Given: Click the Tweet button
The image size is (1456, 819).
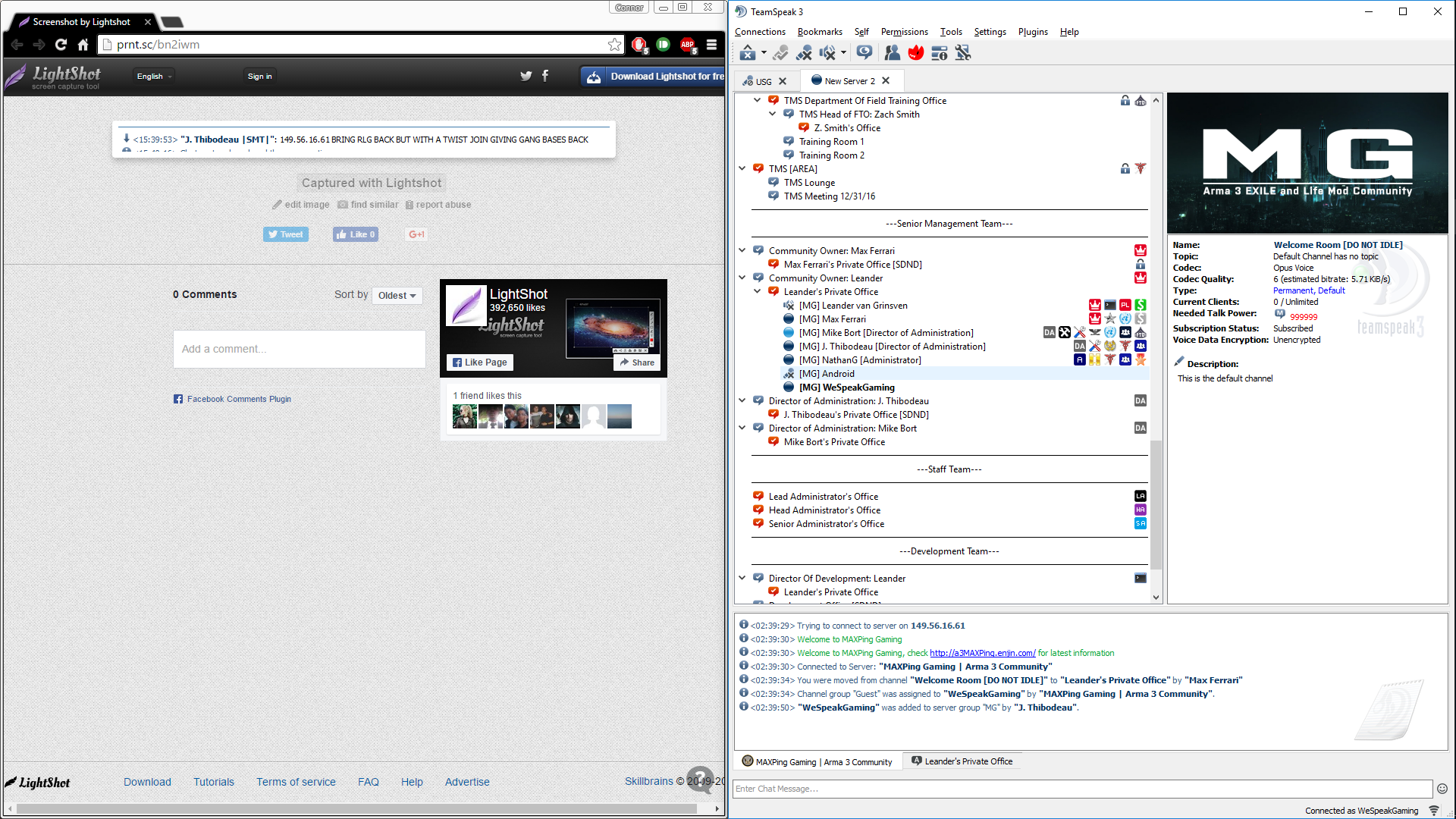Looking at the screenshot, I should pyautogui.click(x=285, y=234).
